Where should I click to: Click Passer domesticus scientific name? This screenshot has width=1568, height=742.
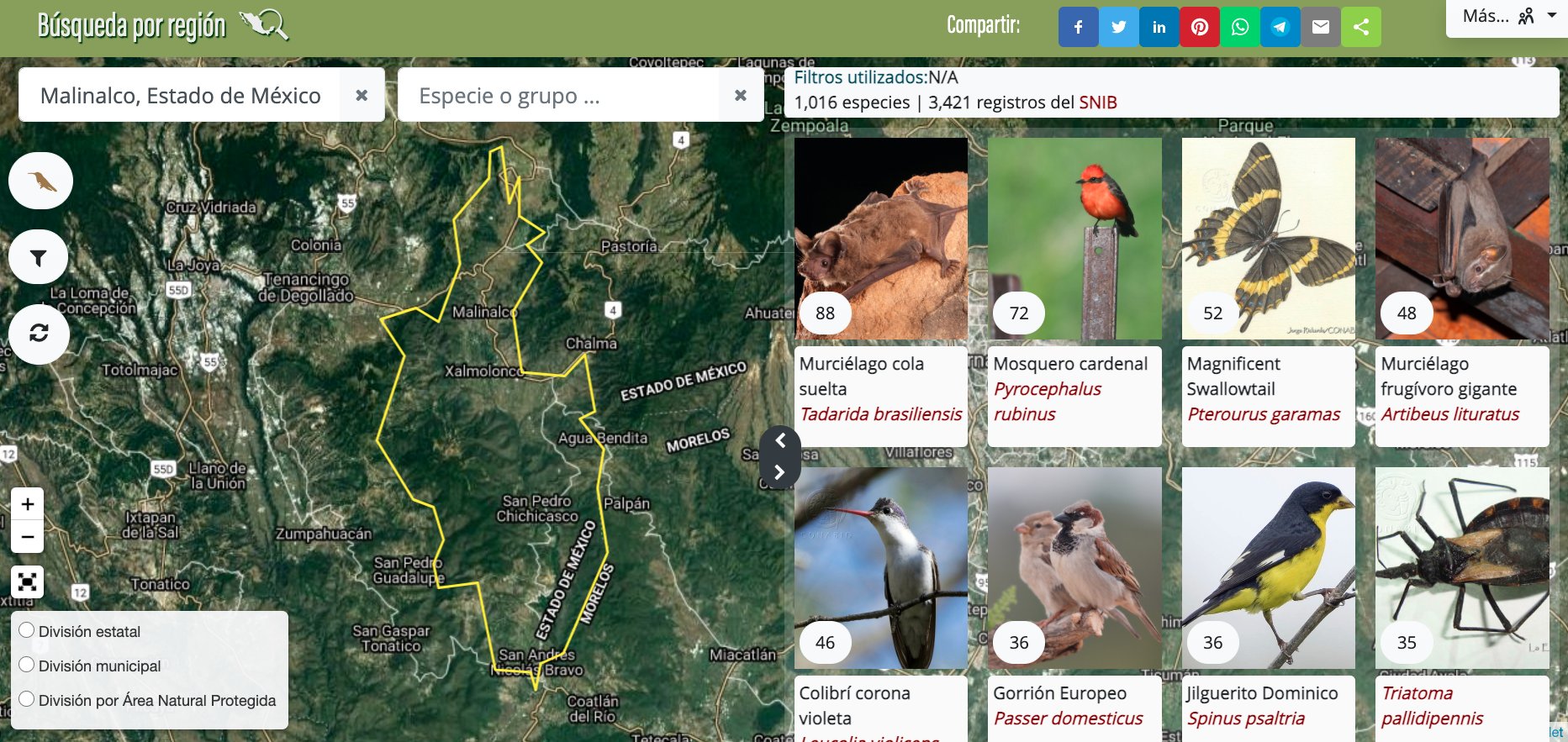(1068, 718)
